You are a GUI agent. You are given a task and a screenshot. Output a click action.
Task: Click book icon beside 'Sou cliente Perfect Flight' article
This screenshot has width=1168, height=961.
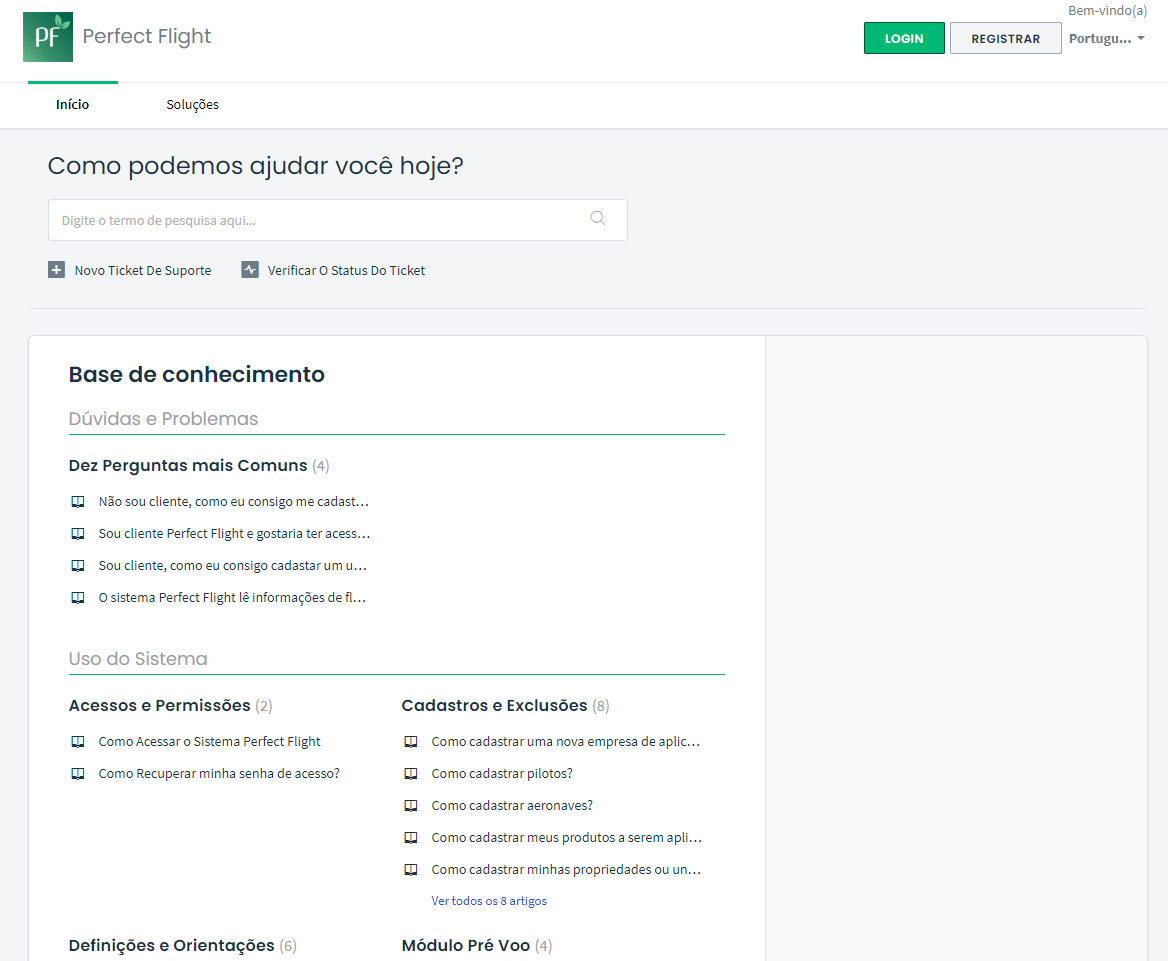tap(77, 533)
